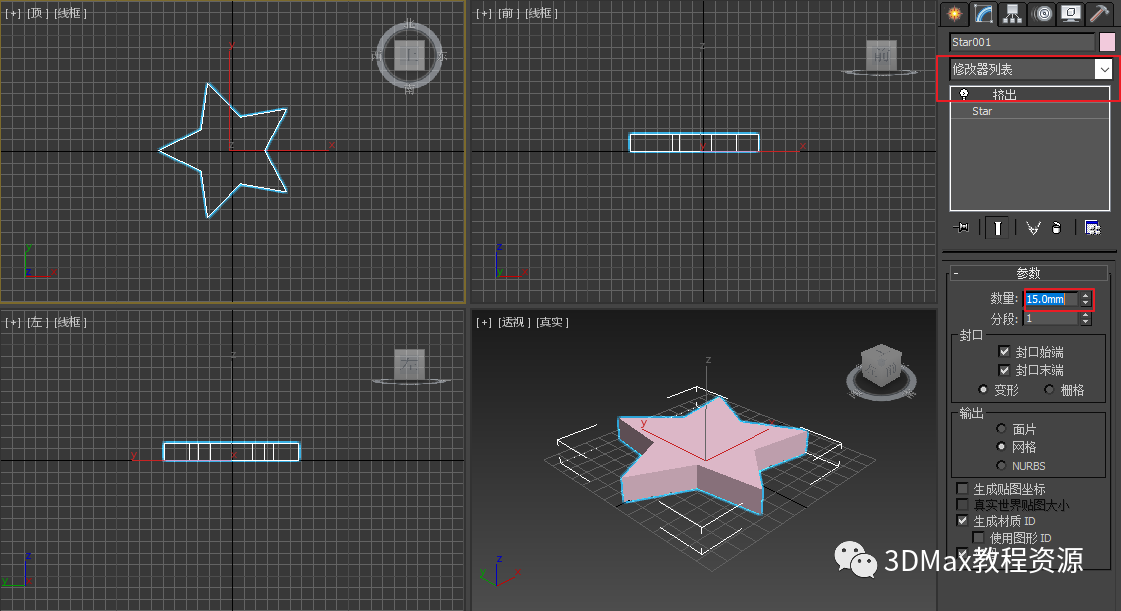Click the 分段 segments input field

pos(1051,319)
